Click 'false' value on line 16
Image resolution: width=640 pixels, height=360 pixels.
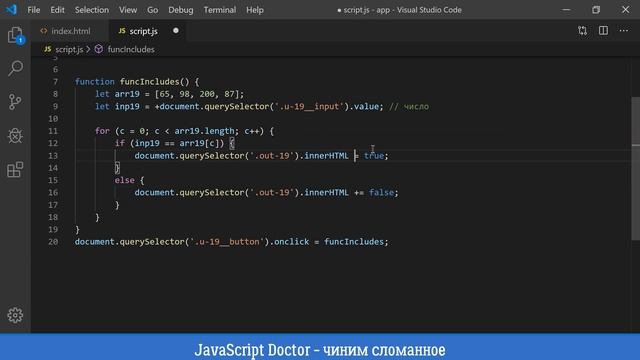point(381,192)
